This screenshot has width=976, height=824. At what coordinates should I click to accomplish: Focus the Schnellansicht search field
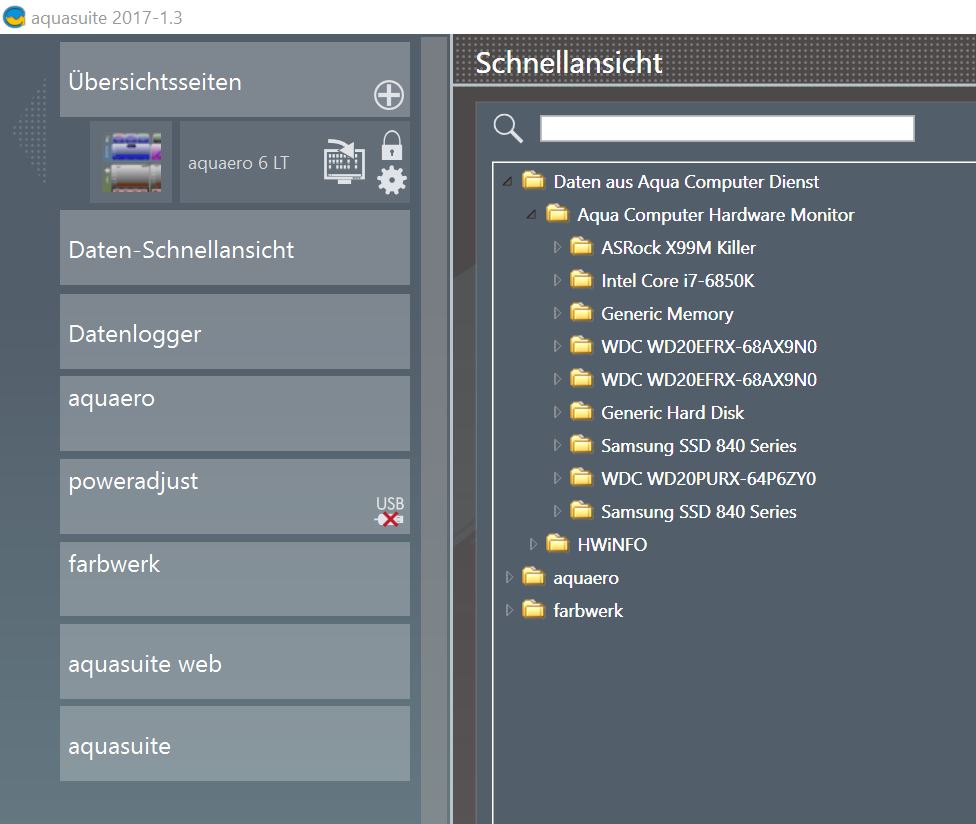727,128
